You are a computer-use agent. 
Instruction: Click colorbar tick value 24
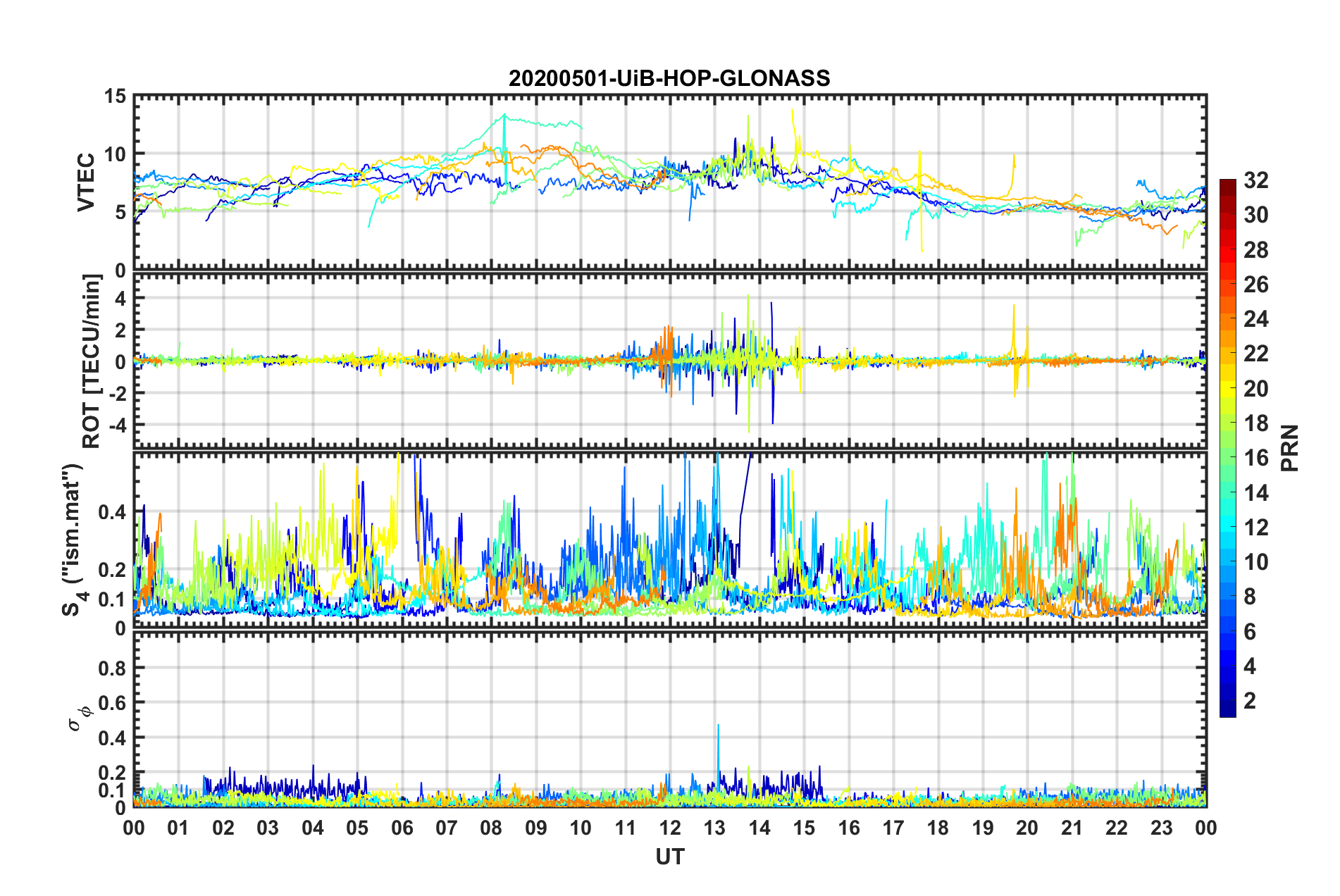(x=1255, y=319)
